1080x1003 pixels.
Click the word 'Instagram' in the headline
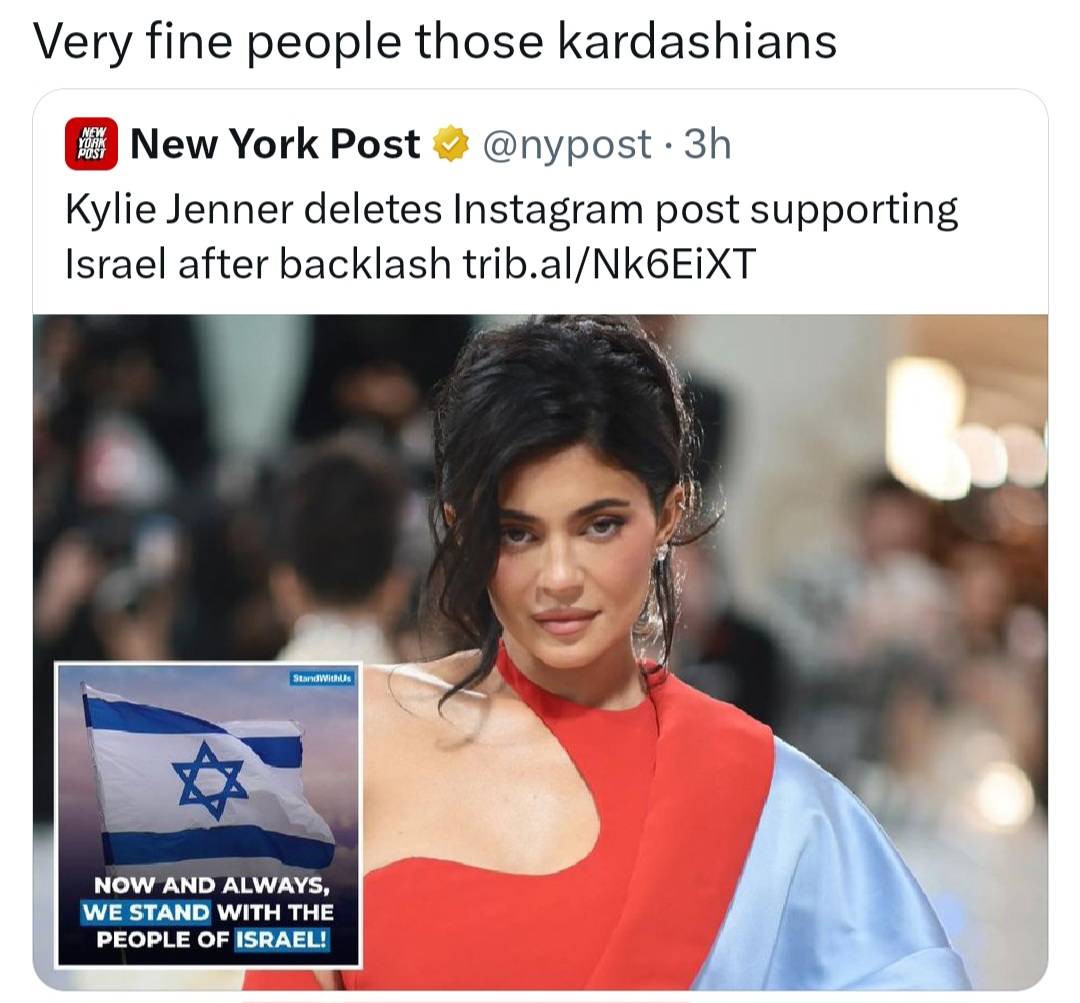tap(548, 211)
